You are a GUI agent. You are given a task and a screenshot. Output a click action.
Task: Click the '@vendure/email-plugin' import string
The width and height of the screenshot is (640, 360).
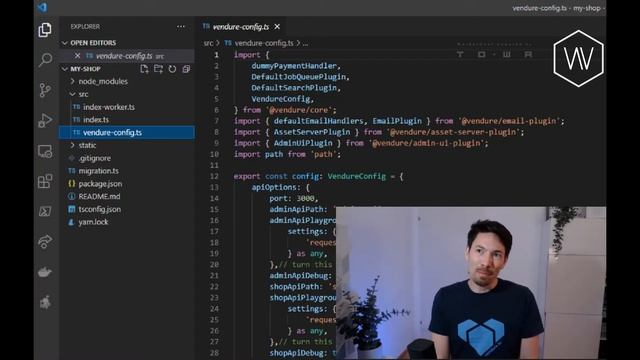pos(509,121)
